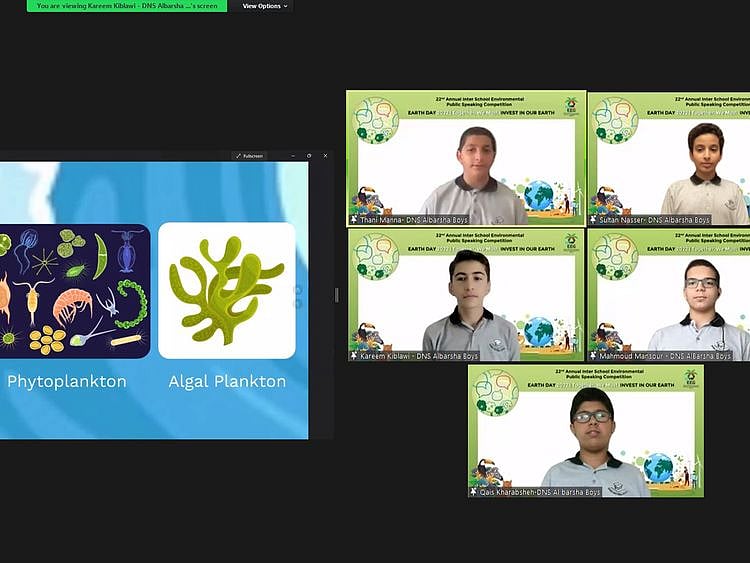The width and height of the screenshot is (750, 563).
Task: Select Kareem Kiblawi's video tile
Action: point(466,295)
